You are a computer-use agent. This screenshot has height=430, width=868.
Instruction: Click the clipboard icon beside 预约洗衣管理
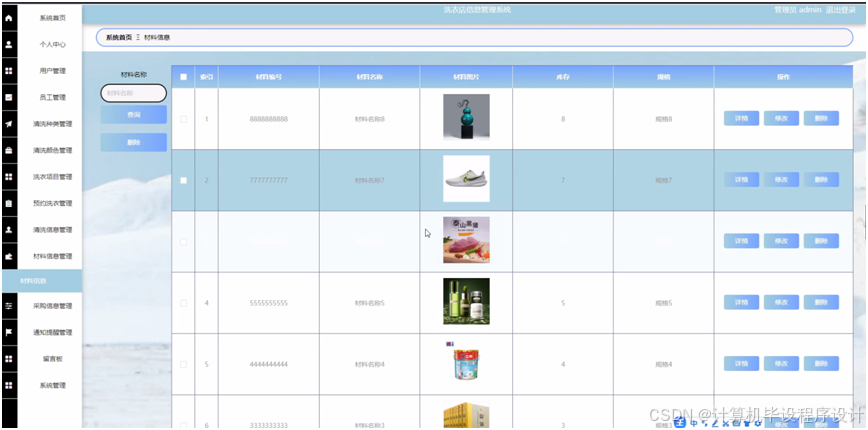tap(8, 204)
